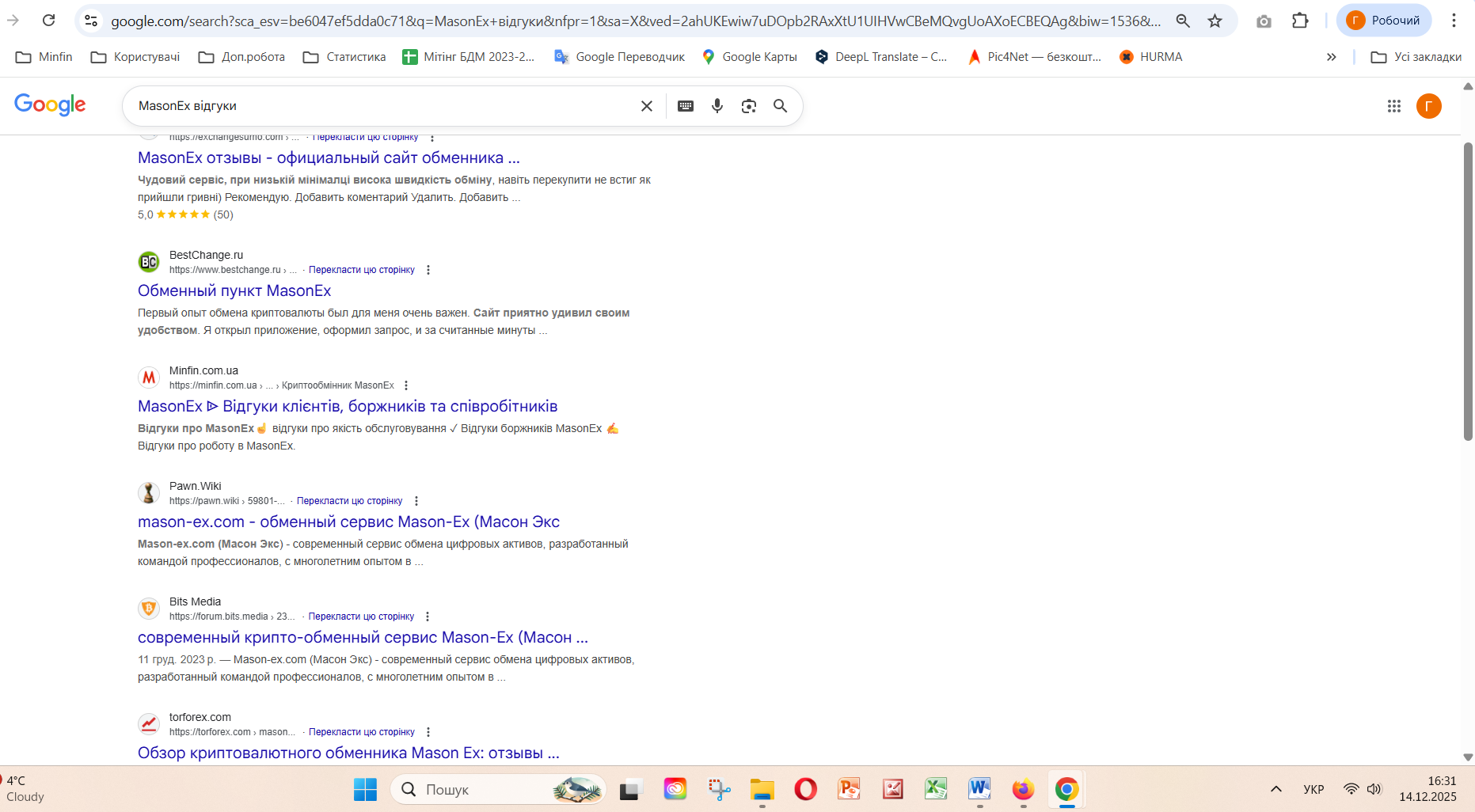The width and height of the screenshot is (1475, 812).
Task: Open Google Карты bookmark
Action: click(749, 57)
